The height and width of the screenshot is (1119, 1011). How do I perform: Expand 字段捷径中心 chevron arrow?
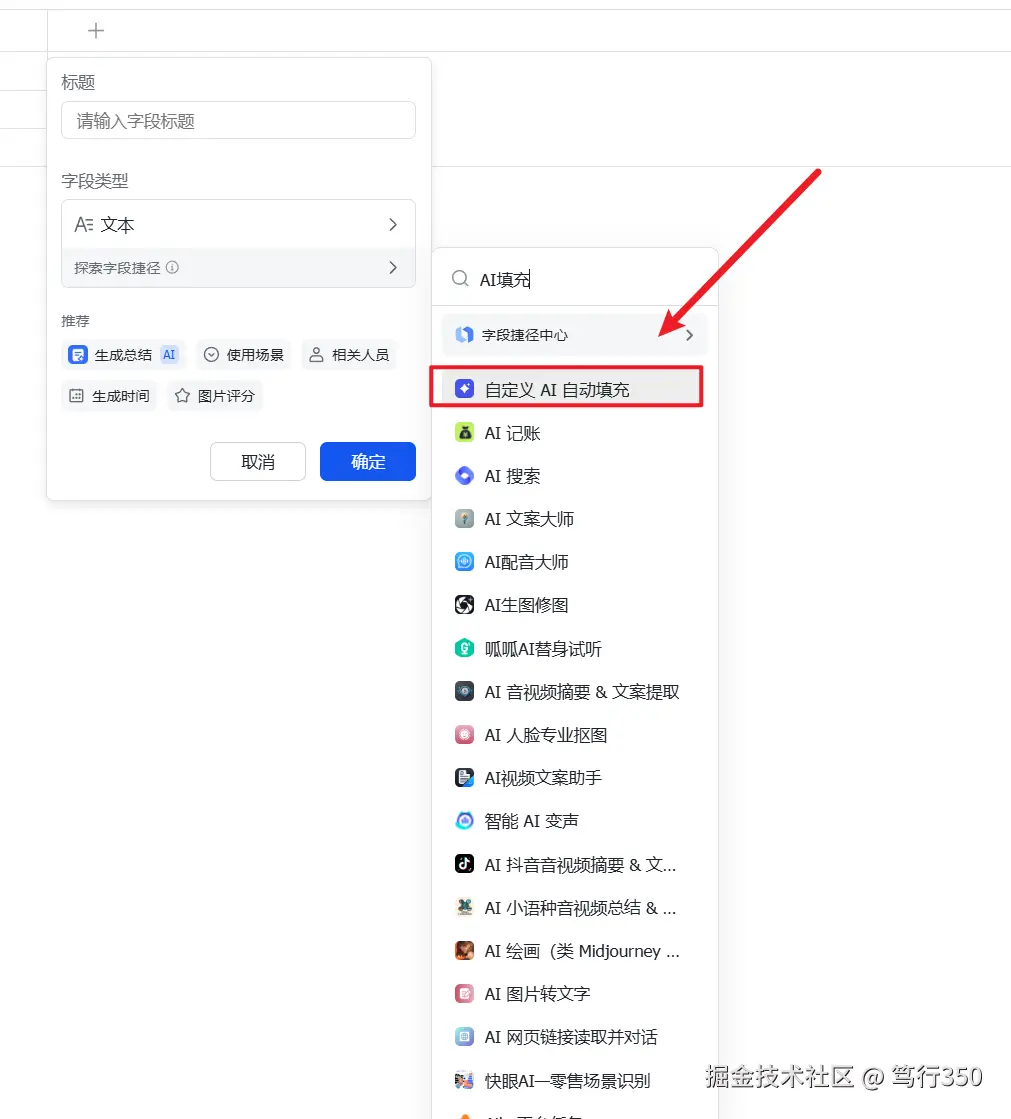689,335
